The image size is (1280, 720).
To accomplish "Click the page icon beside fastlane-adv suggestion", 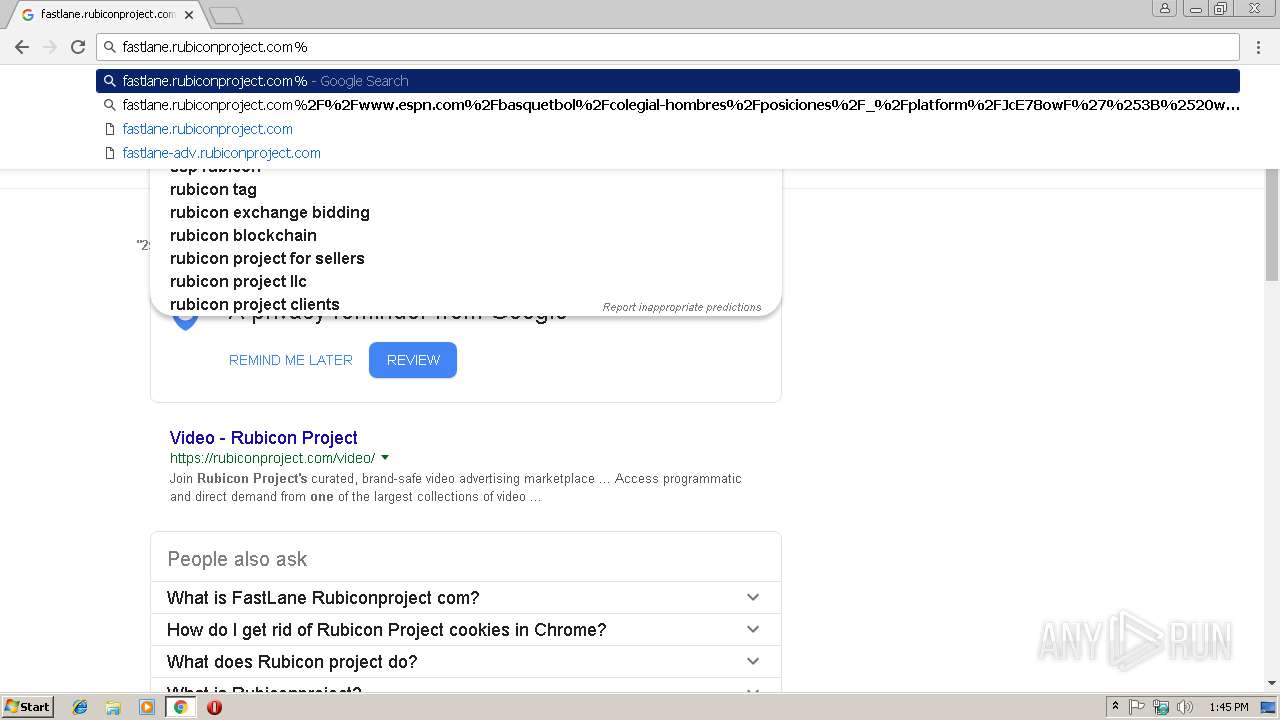I will coord(110,153).
